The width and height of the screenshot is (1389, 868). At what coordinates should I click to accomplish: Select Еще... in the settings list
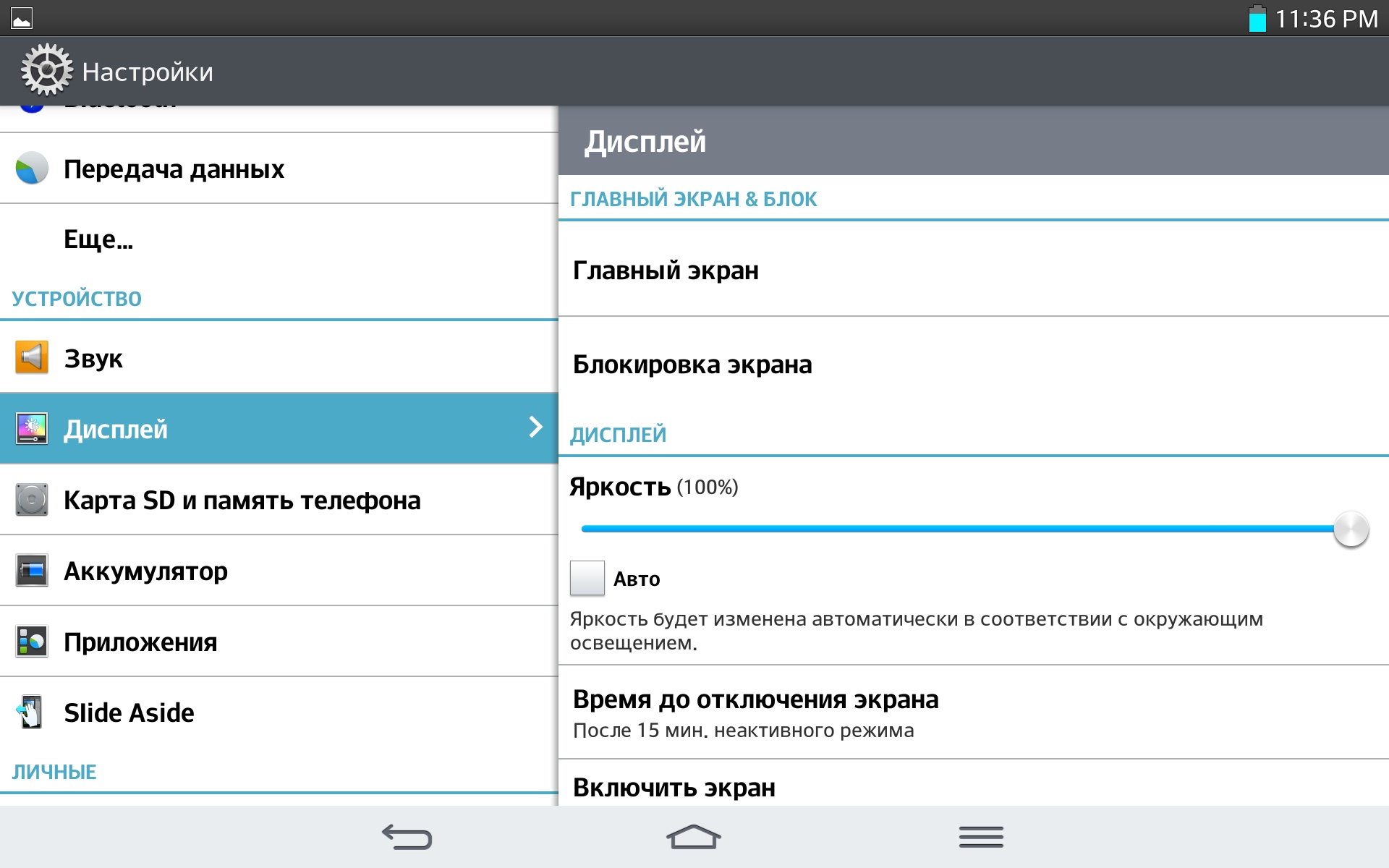(98, 239)
